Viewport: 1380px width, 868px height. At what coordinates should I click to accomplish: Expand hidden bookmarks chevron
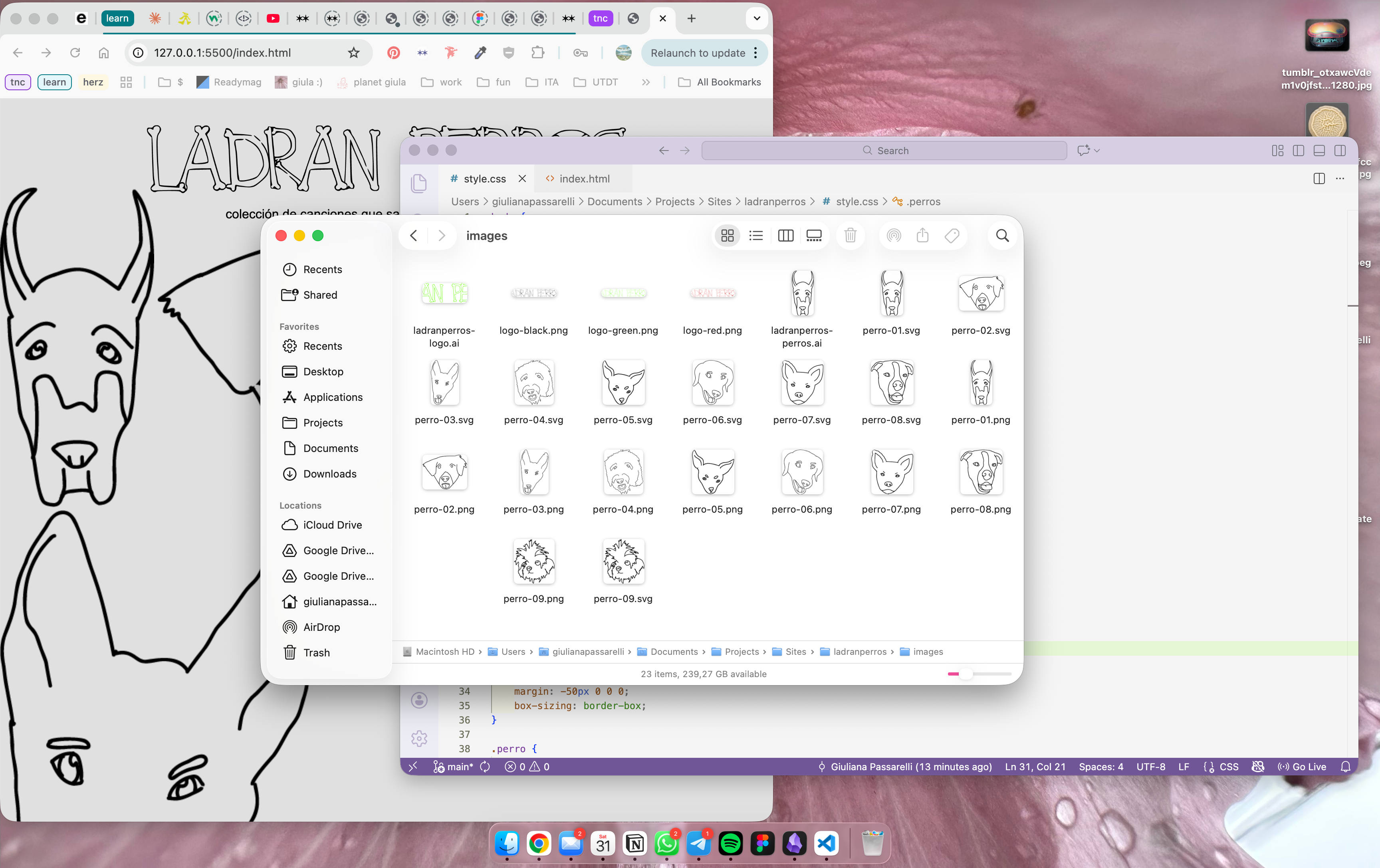point(646,83)
